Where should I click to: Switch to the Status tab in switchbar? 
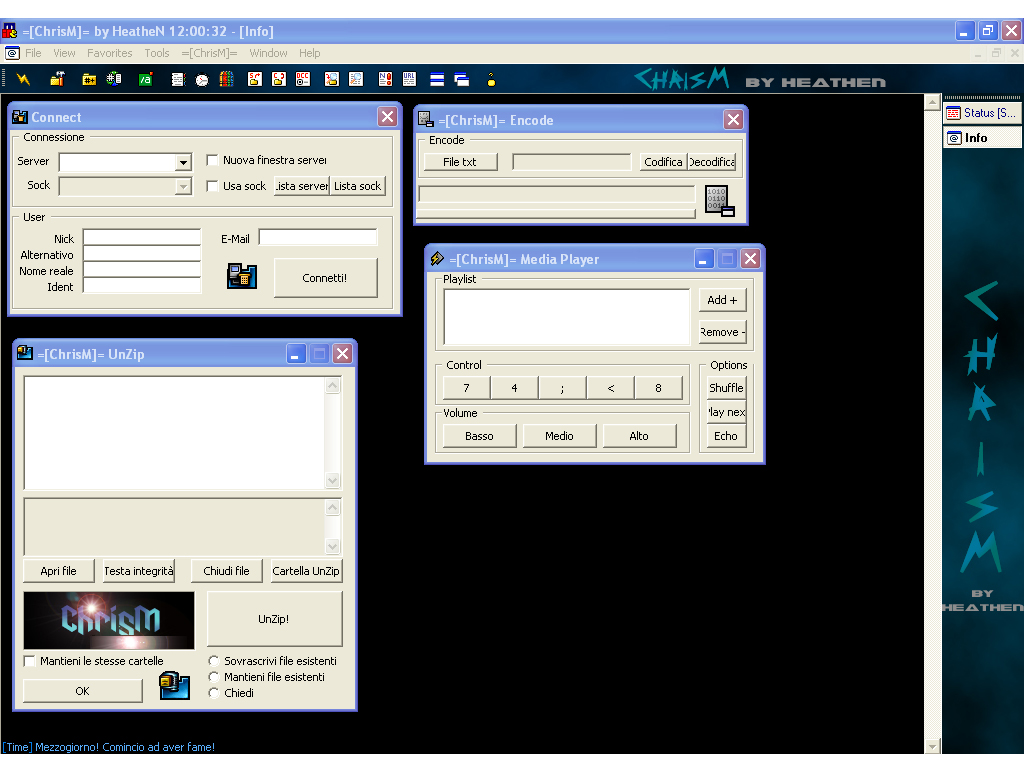(979, 113)
